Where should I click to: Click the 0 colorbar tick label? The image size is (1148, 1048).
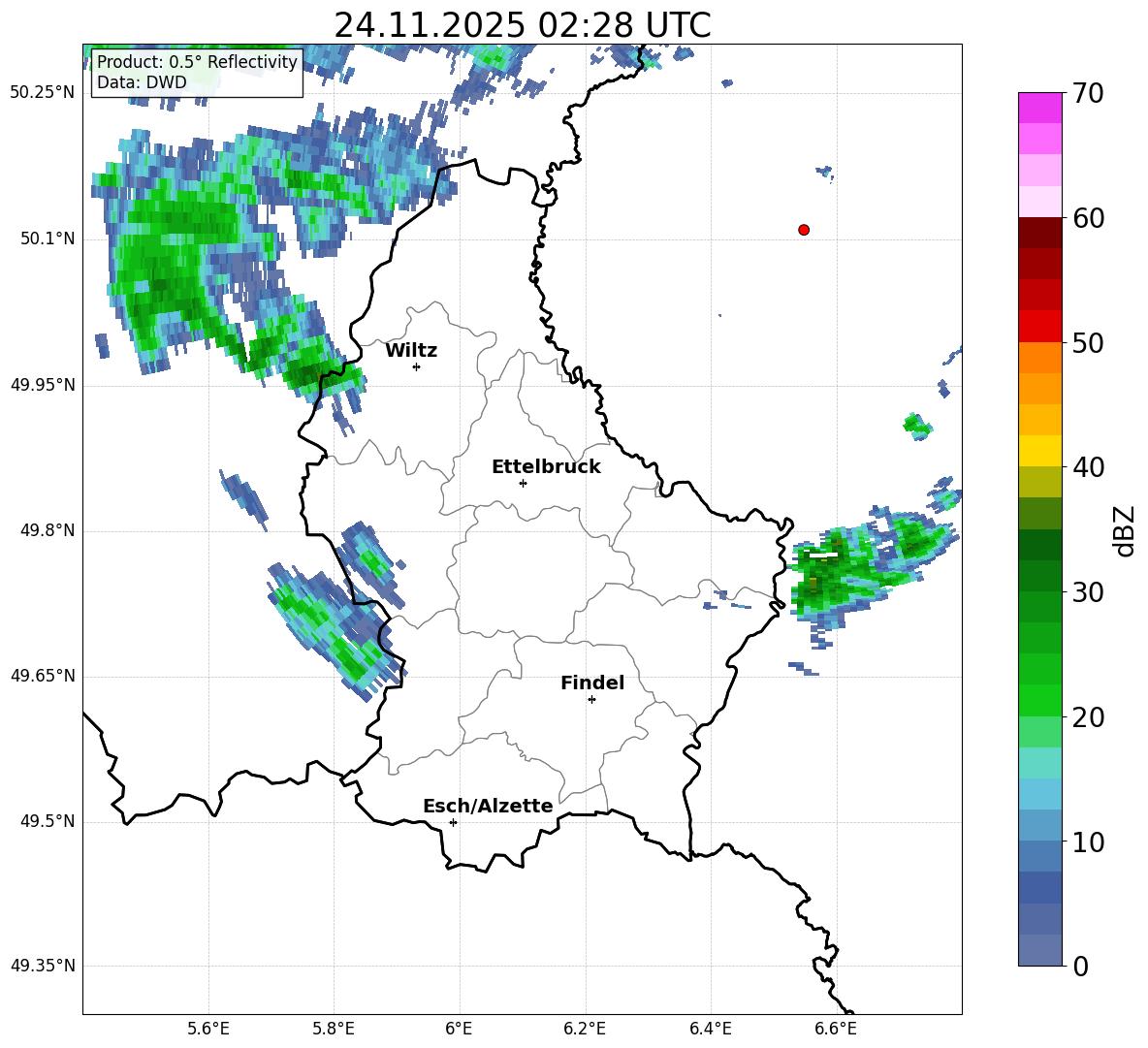[x=1080, y=966]
